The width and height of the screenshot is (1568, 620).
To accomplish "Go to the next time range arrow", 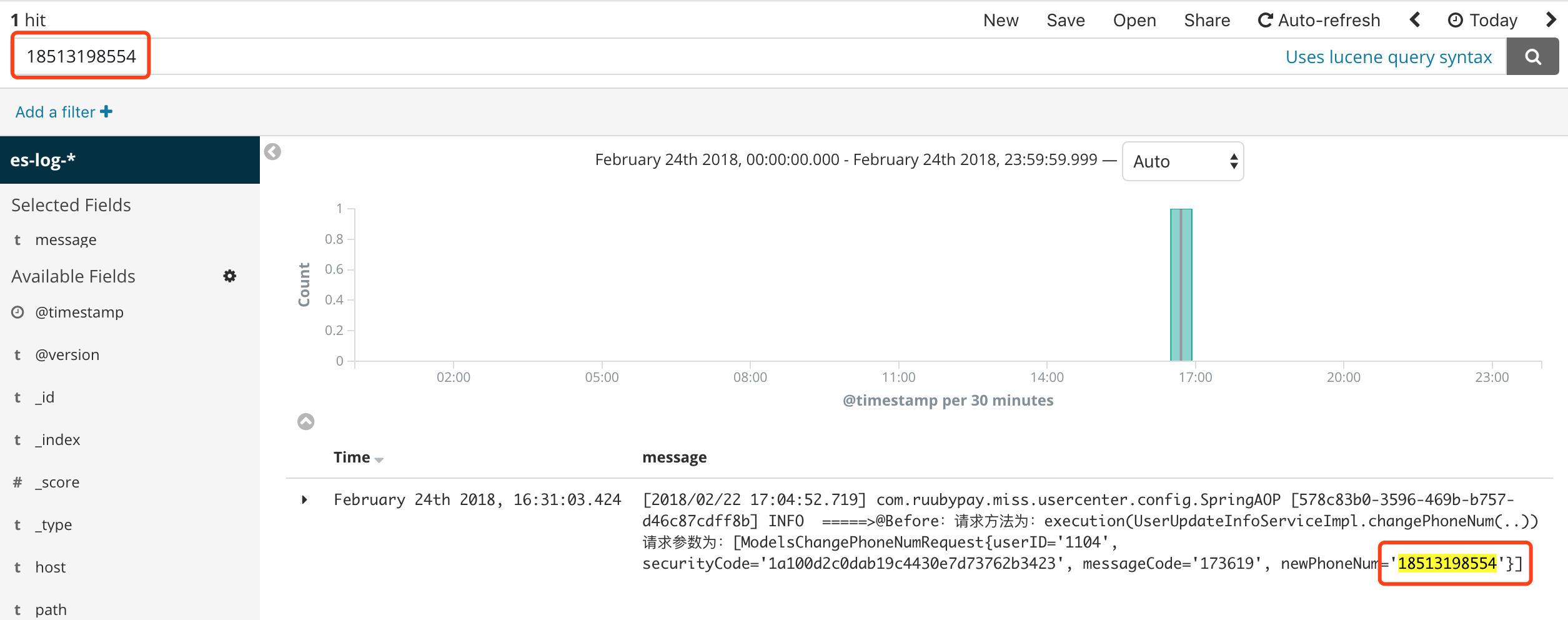I will tap(1551, 20).
